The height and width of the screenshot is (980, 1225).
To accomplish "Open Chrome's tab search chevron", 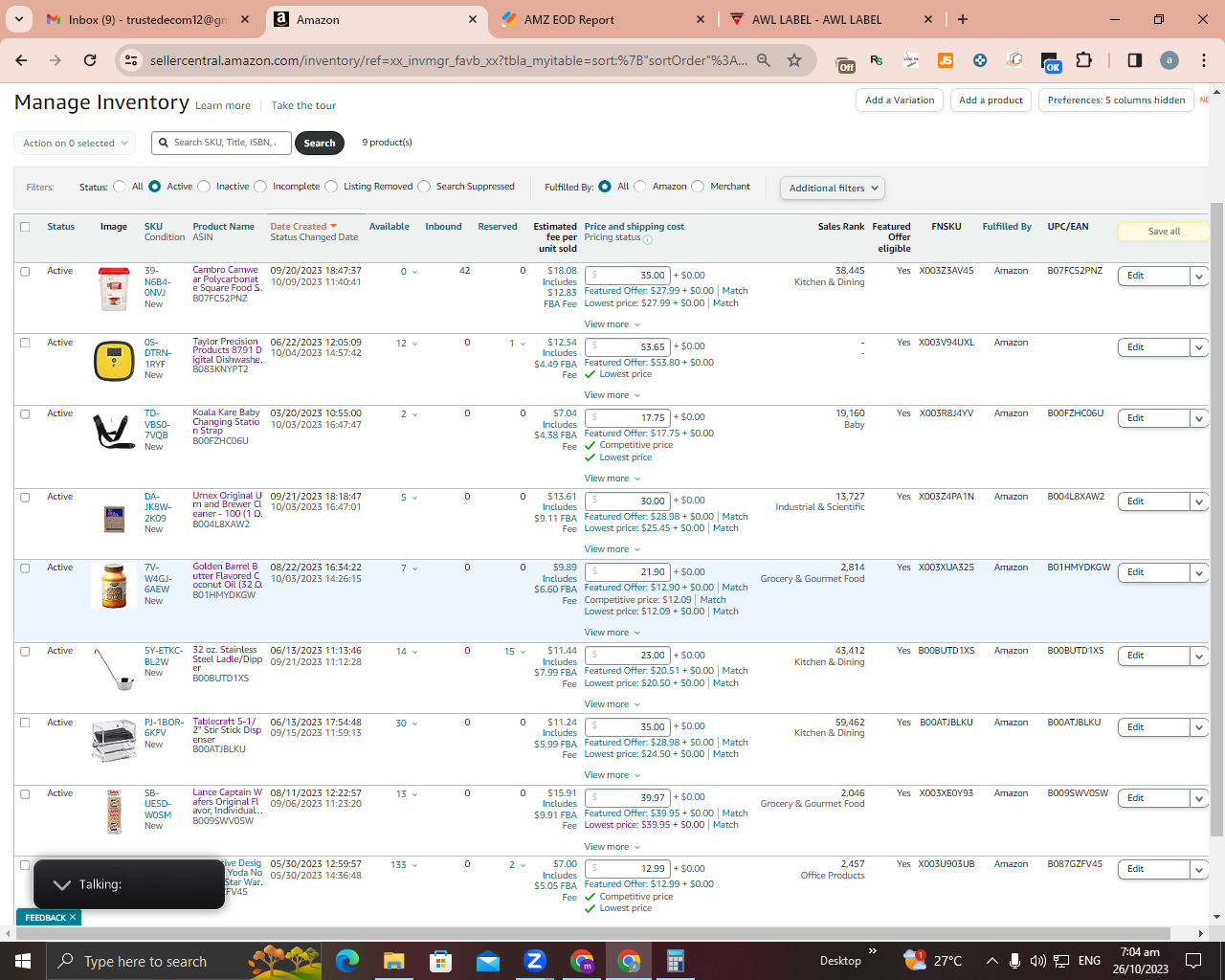I will [x=18, y=19].
